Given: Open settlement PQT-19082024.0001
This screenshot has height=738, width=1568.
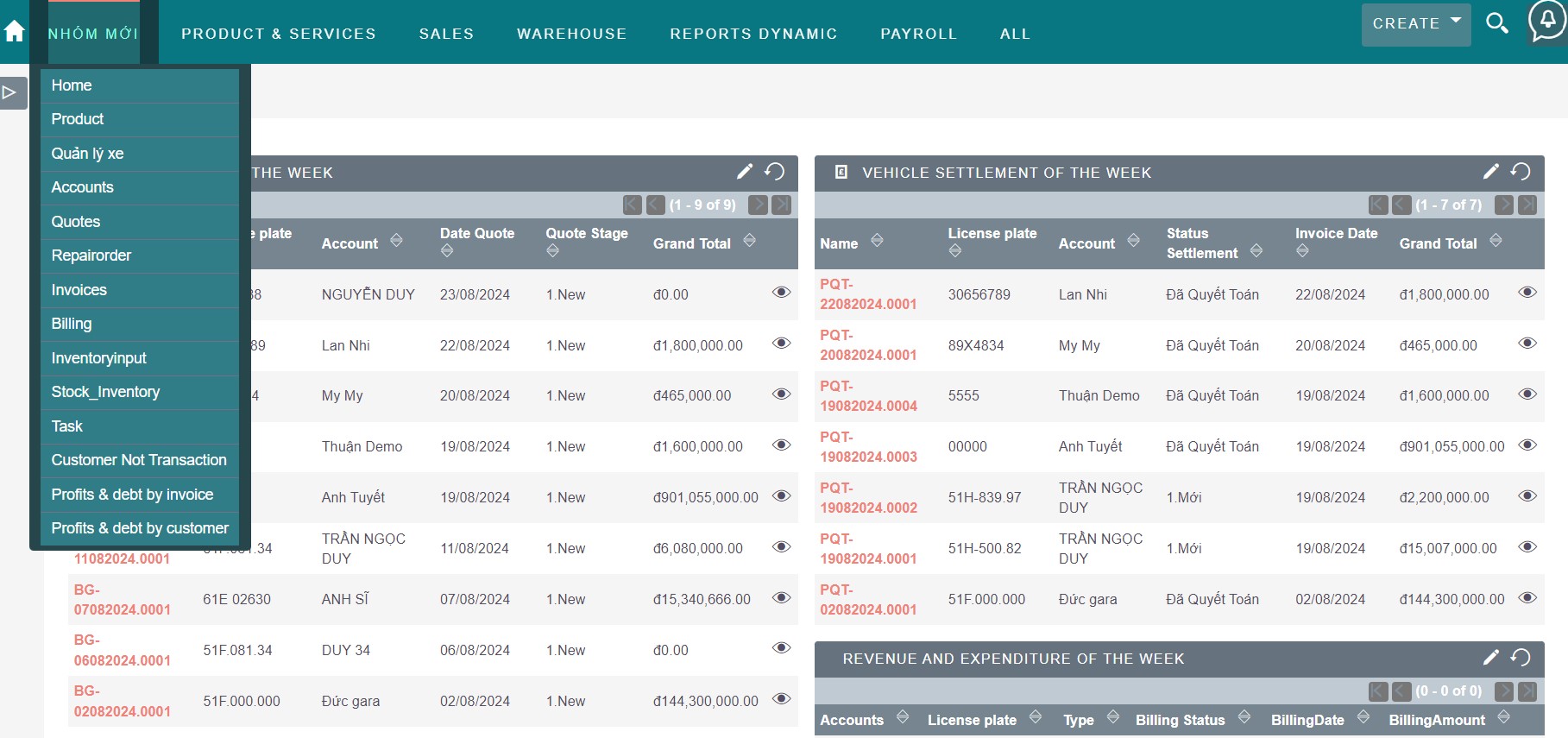Looking at the screenshot, I should point(868,548).
